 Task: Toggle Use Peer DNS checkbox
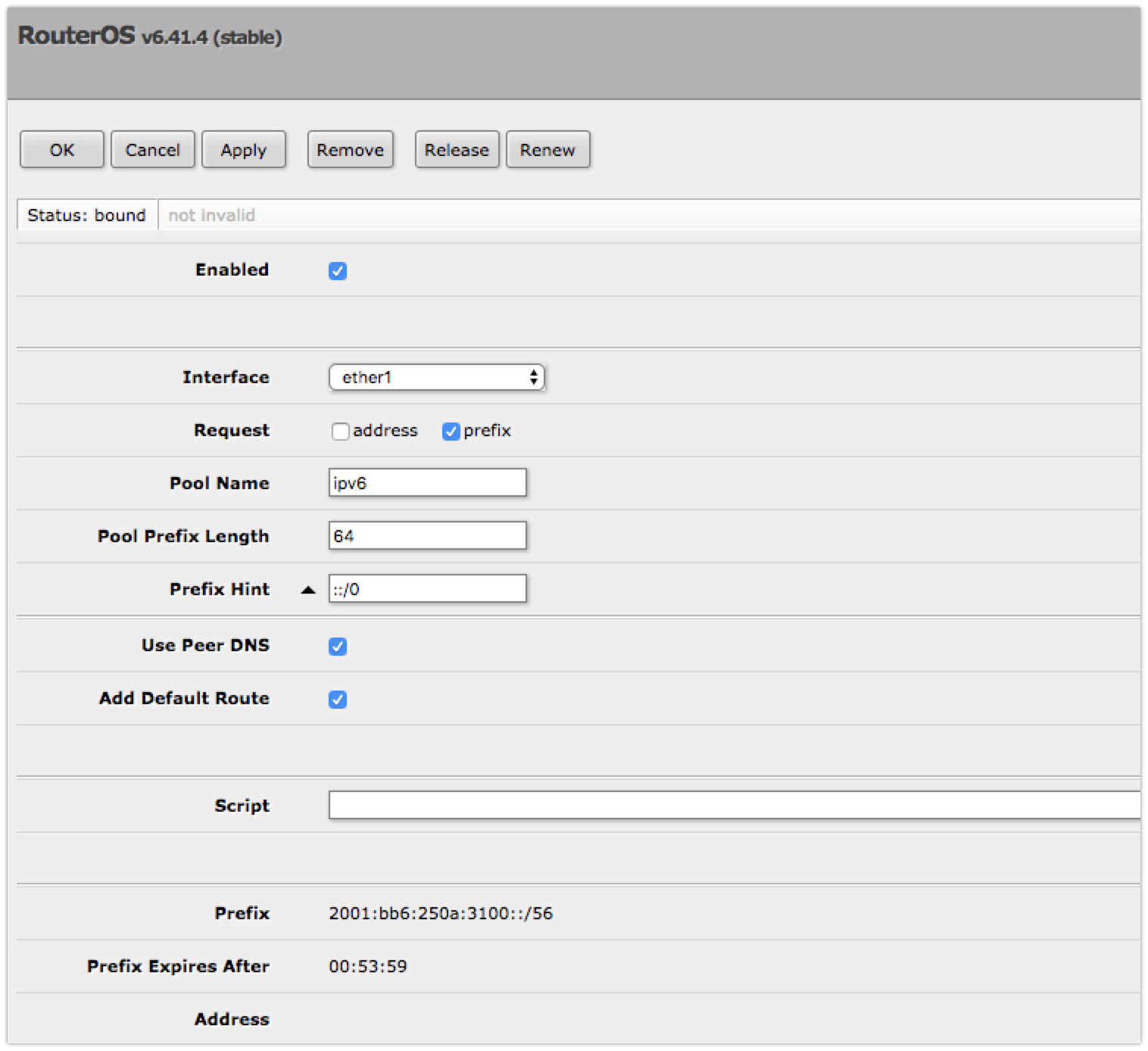pyautogui.click(x=338, y=646)
